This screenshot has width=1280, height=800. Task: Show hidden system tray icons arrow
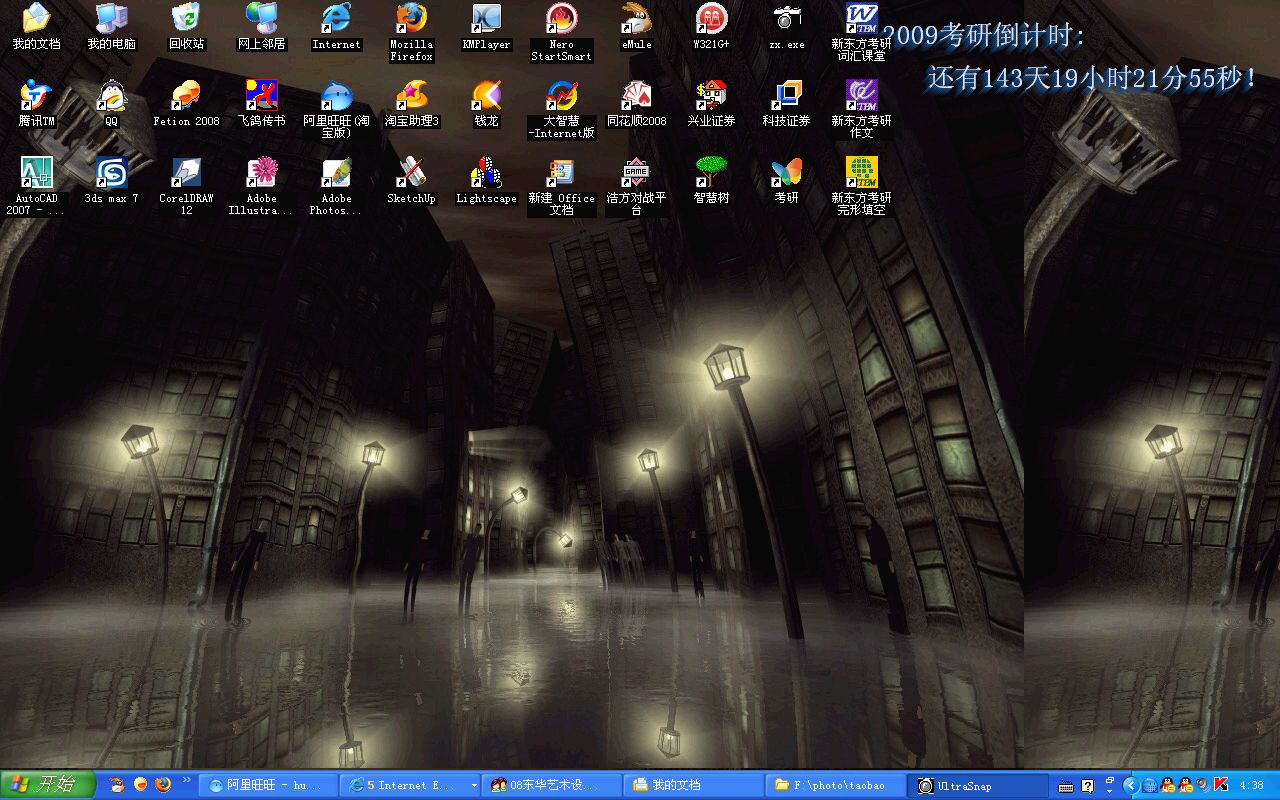[x=1130, y=785]
